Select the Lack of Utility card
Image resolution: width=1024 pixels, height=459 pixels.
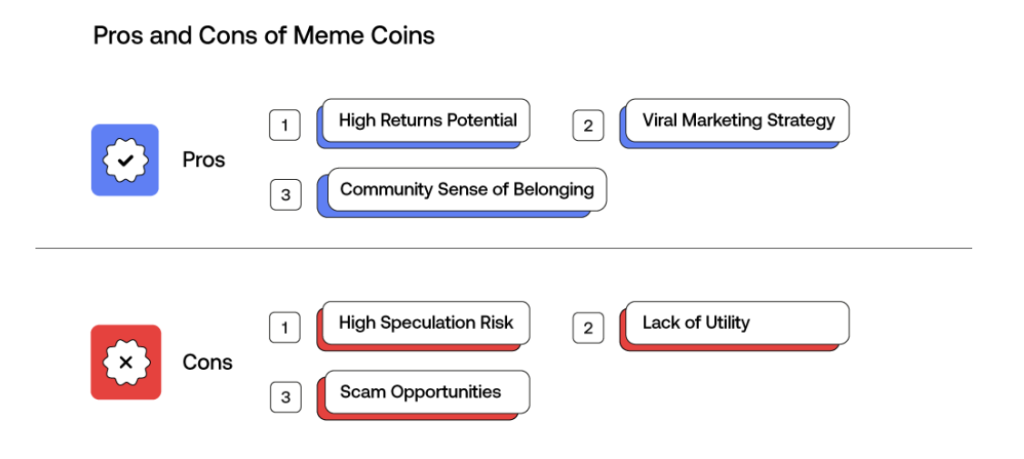(738, 322)
